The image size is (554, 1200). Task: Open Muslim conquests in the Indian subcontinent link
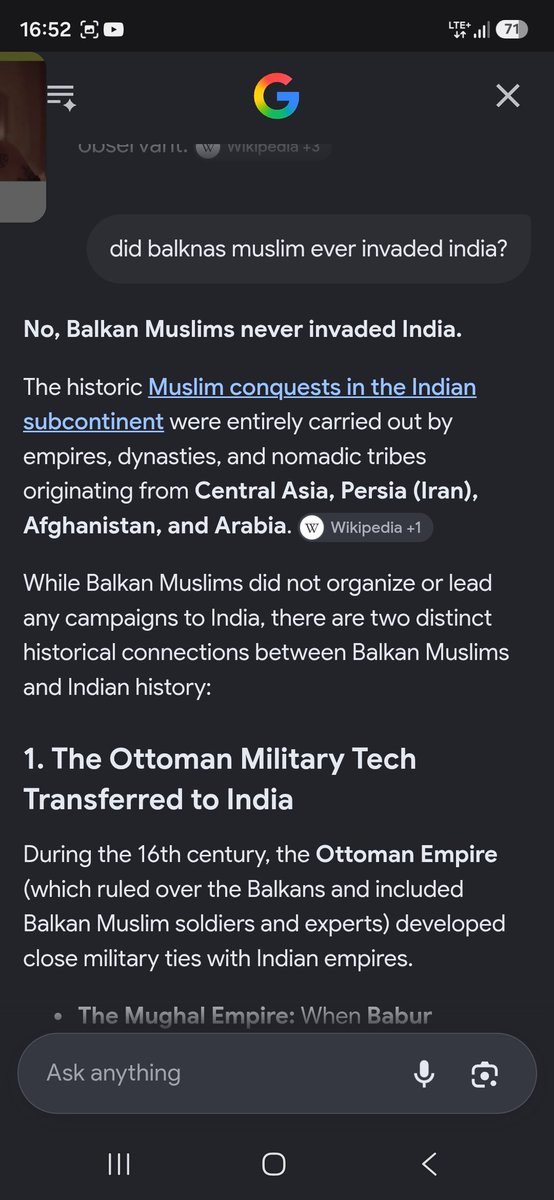pos(249,404)
